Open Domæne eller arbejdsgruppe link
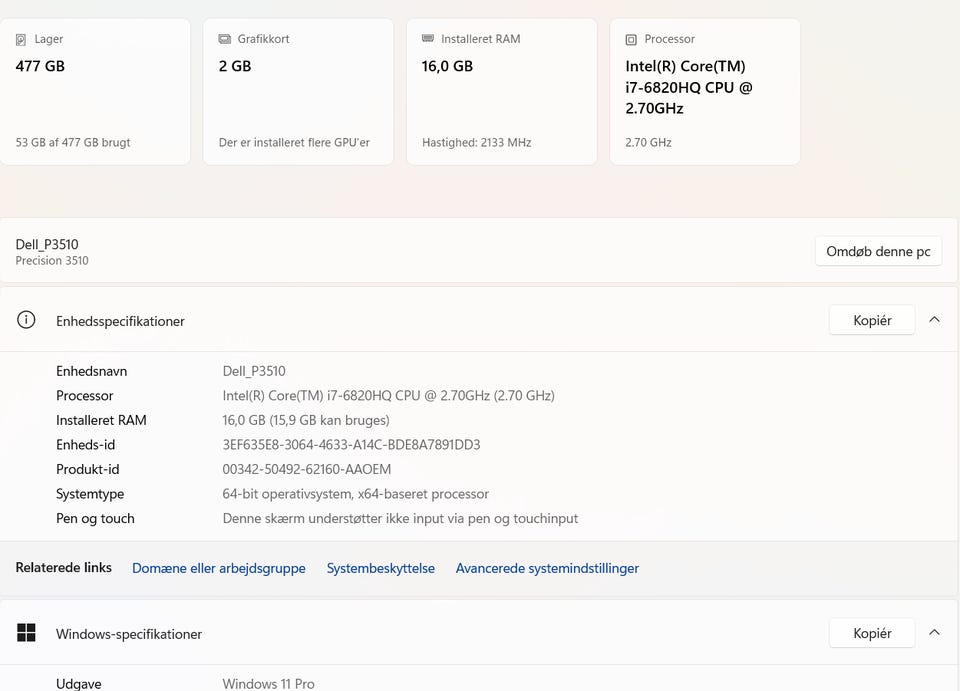The width and height of the screenshot is (960, 691). point(218,568)
